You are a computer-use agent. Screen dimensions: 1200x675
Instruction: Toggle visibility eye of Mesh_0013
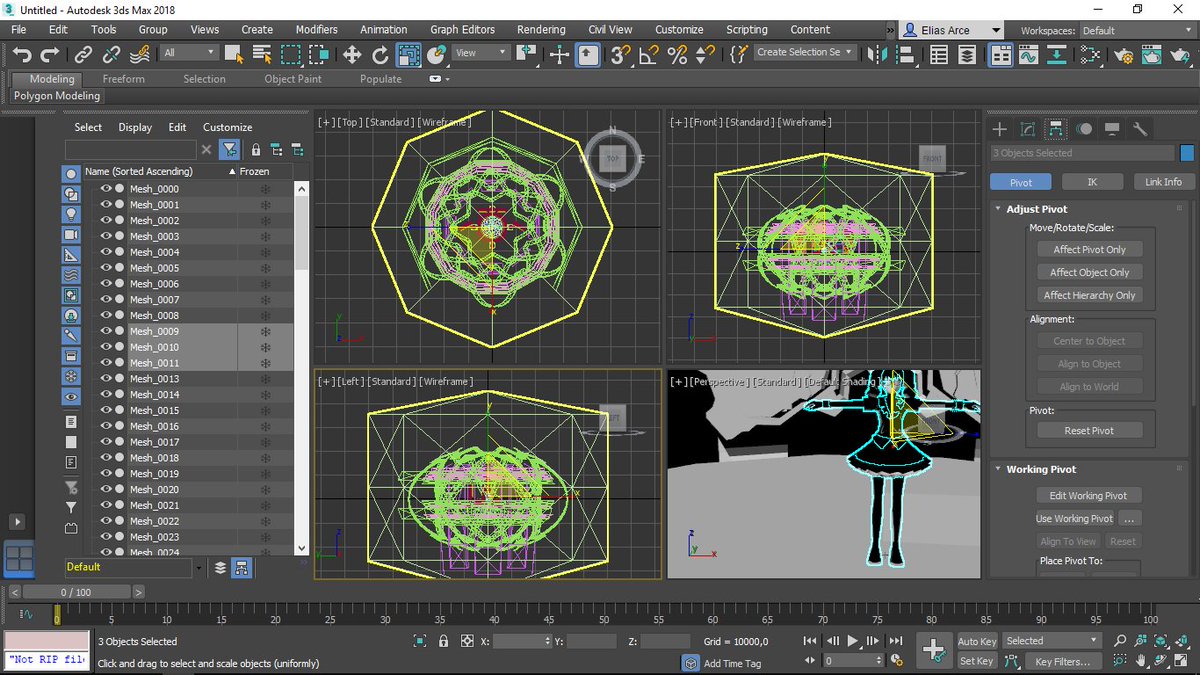(106, 379)
